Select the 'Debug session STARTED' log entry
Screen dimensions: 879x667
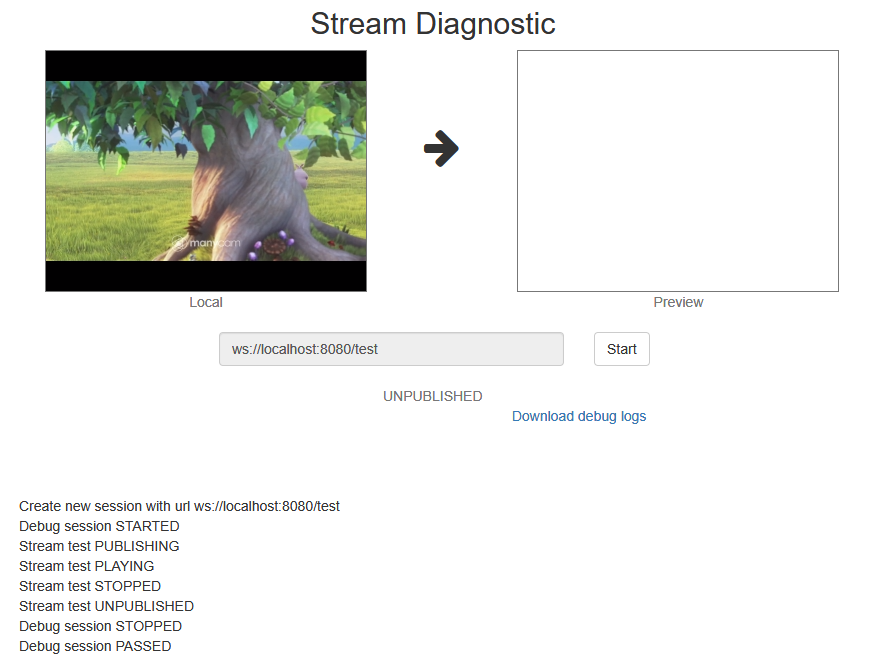(x=99, y=526)
